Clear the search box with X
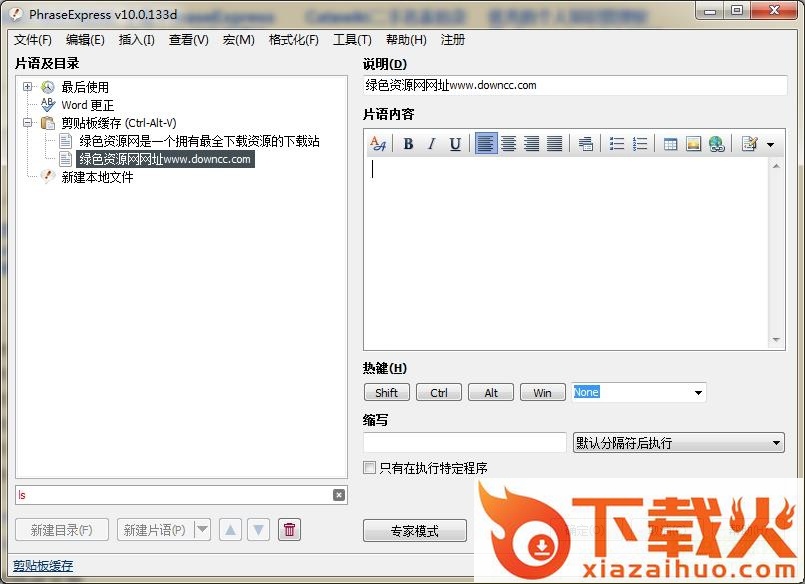Viewport: 805px width, 584px height. pos(339,495)
